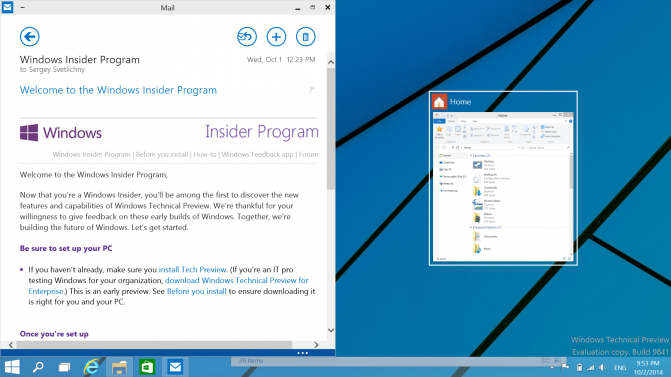
Task: Click the horizontal scrollbar left arrow
Action: [x=11, y=345]
